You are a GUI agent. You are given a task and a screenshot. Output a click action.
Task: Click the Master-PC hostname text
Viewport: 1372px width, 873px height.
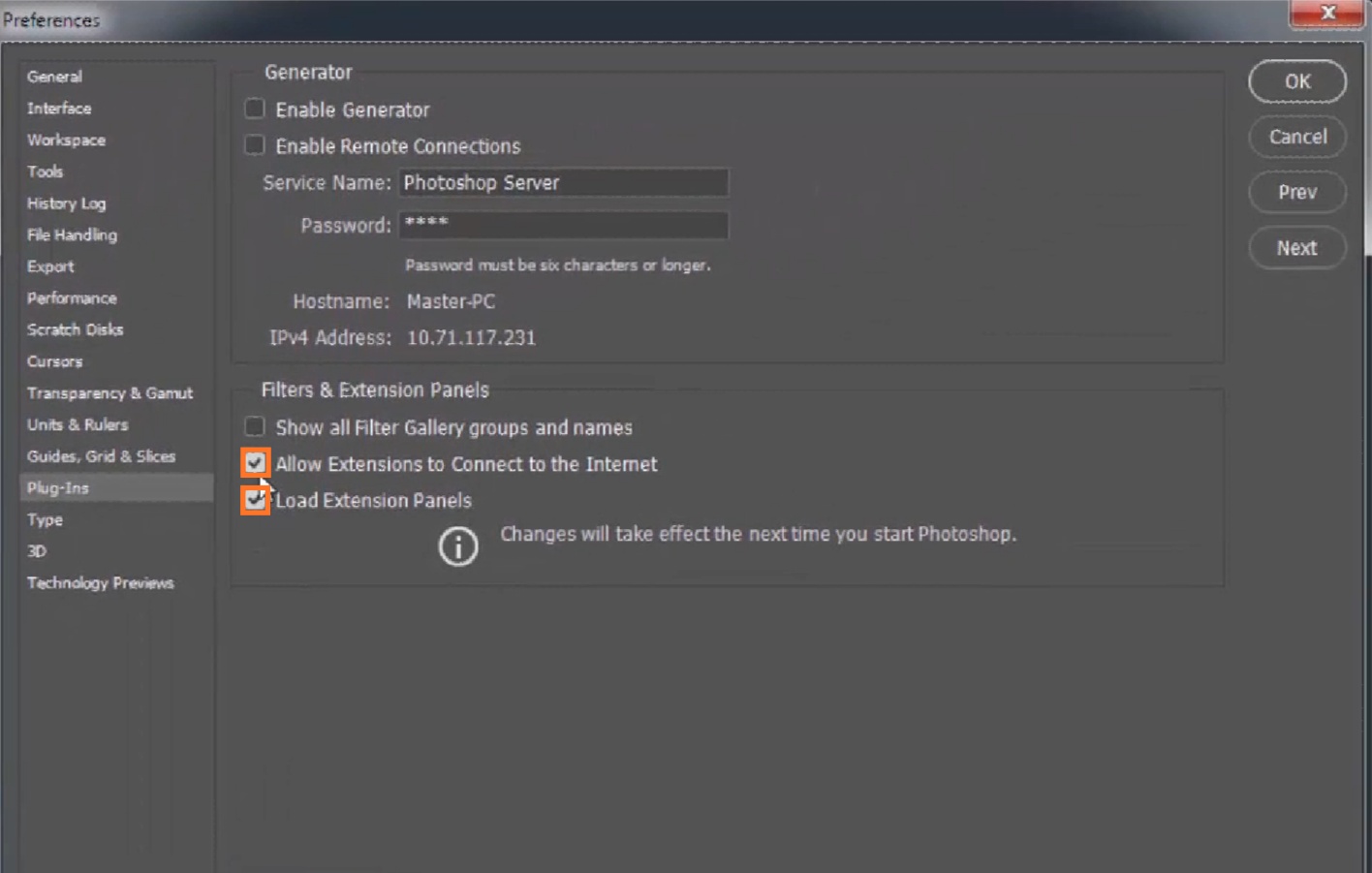point(451,301)
